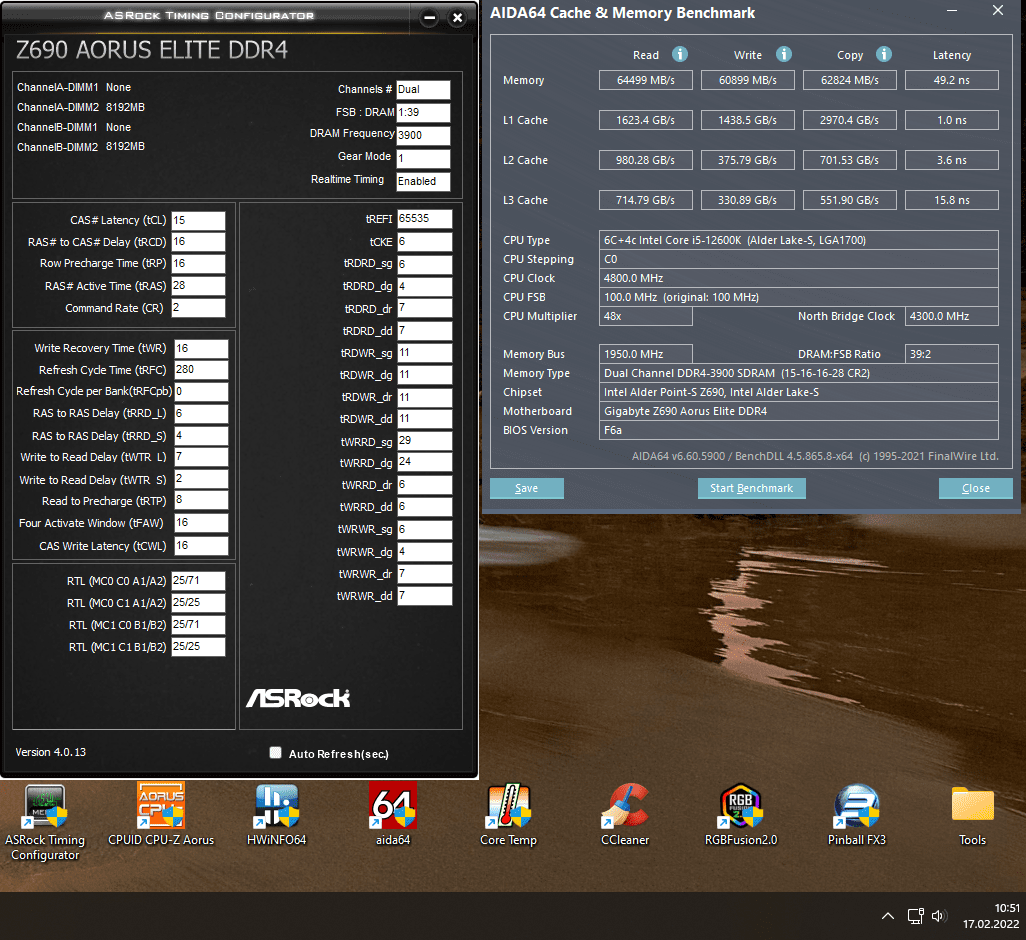Click the Refresh Cycle Time (tRFC) field
Viewport: 1026px width, 940px height.
(201, 370)
